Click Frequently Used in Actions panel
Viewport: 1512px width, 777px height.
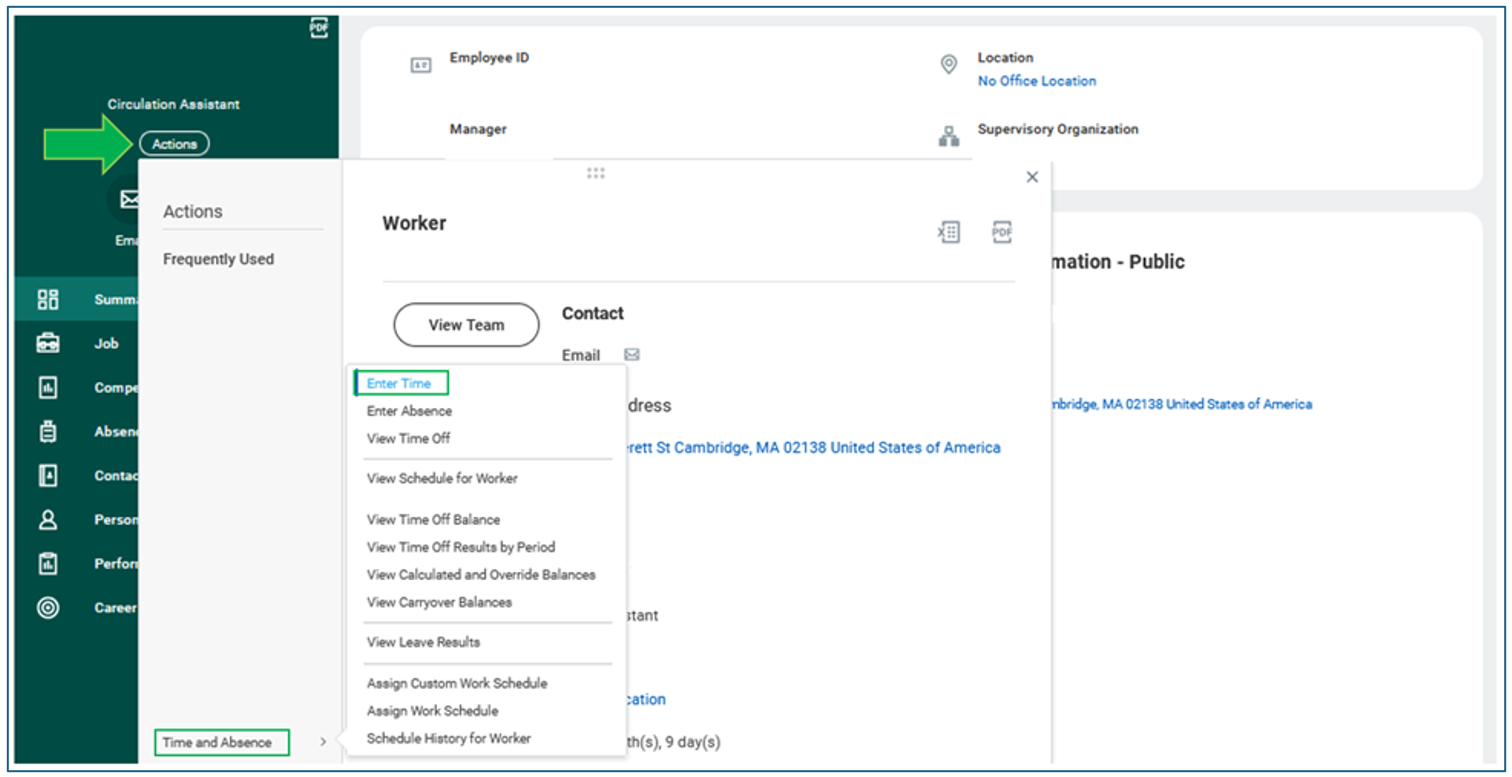218,259
